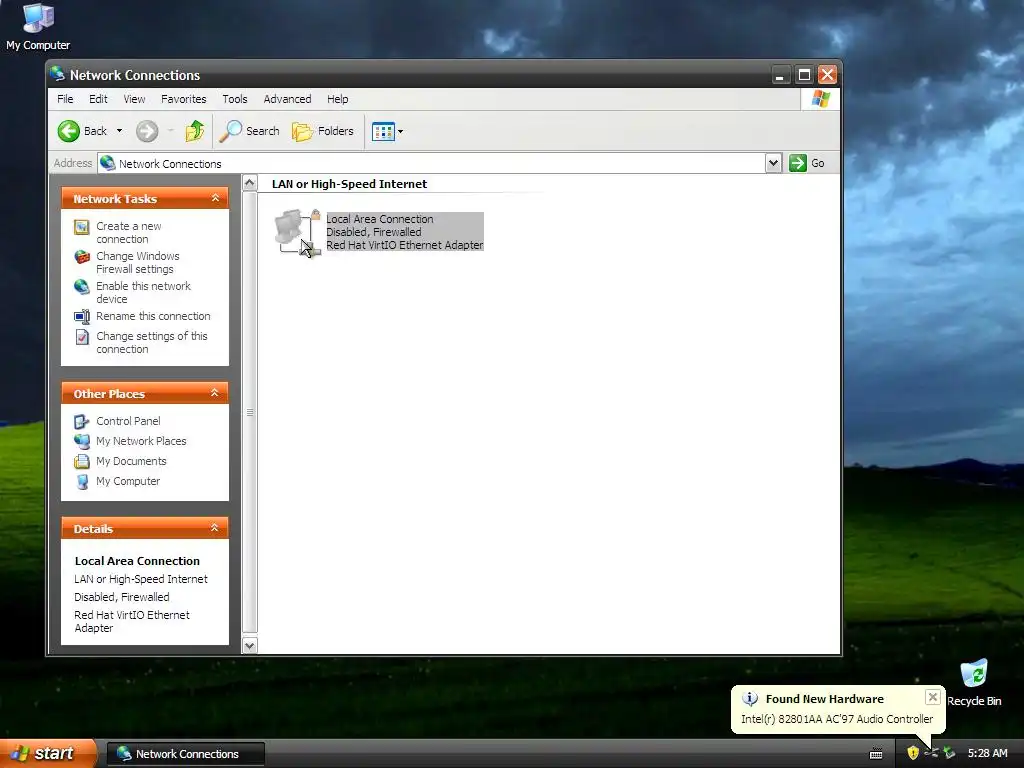1024x768 pixels.
Task: Collapse the Details panel
Action: pyautogui.click(x=214, y=528)
